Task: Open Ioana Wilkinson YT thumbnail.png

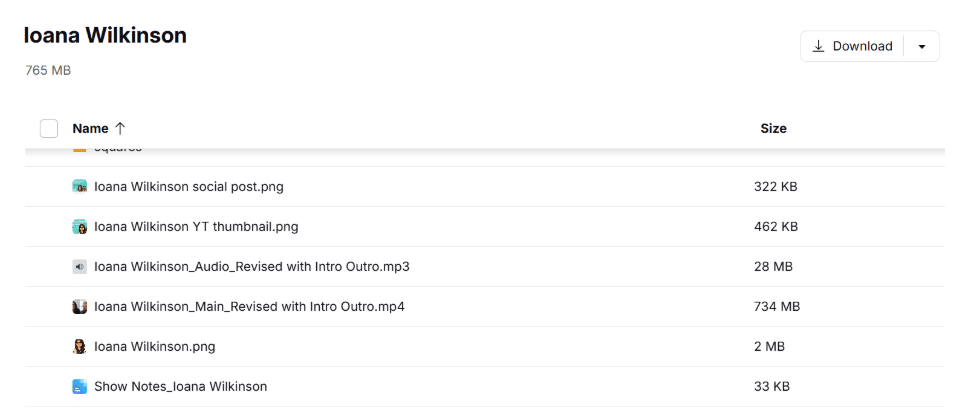Action: [x=196, y=226]
